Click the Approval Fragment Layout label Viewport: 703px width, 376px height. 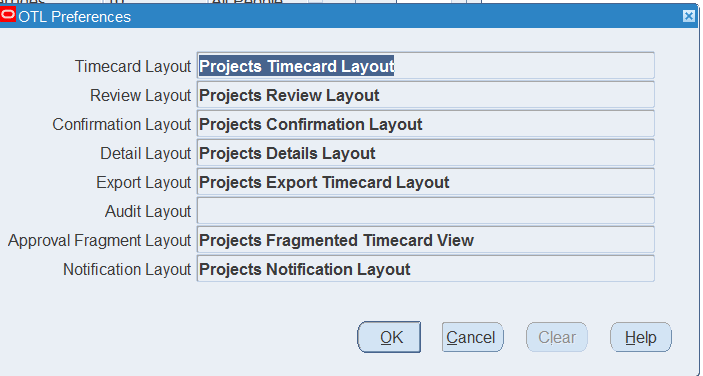100,241
